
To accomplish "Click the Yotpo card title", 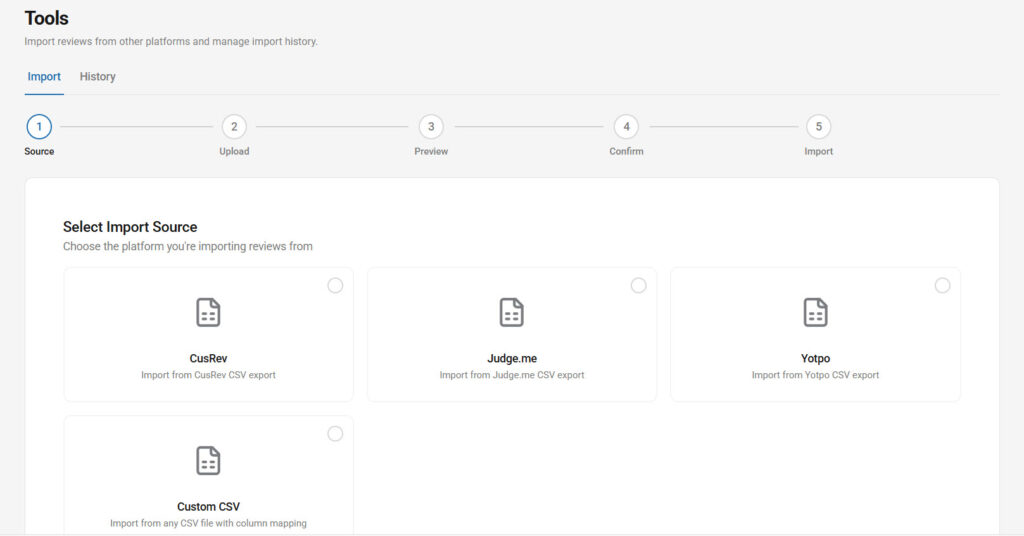I will (x=815, y=358).
